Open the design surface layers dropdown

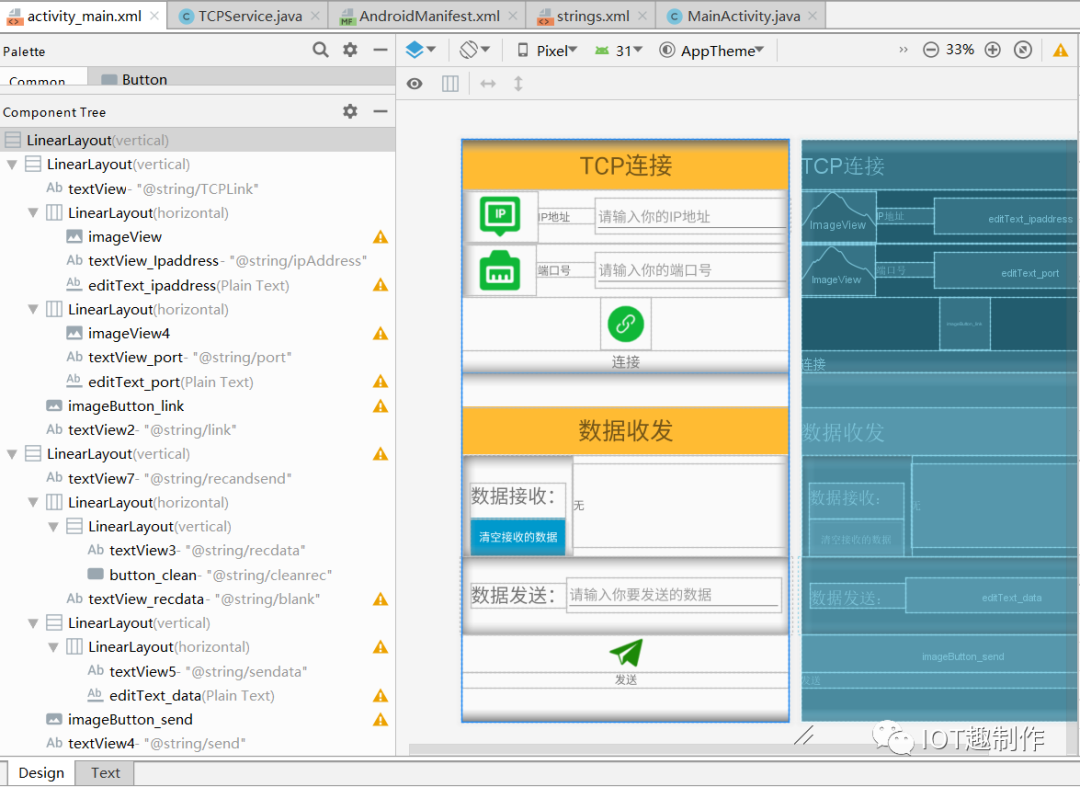pyautogui.click(x=421, y=50)
